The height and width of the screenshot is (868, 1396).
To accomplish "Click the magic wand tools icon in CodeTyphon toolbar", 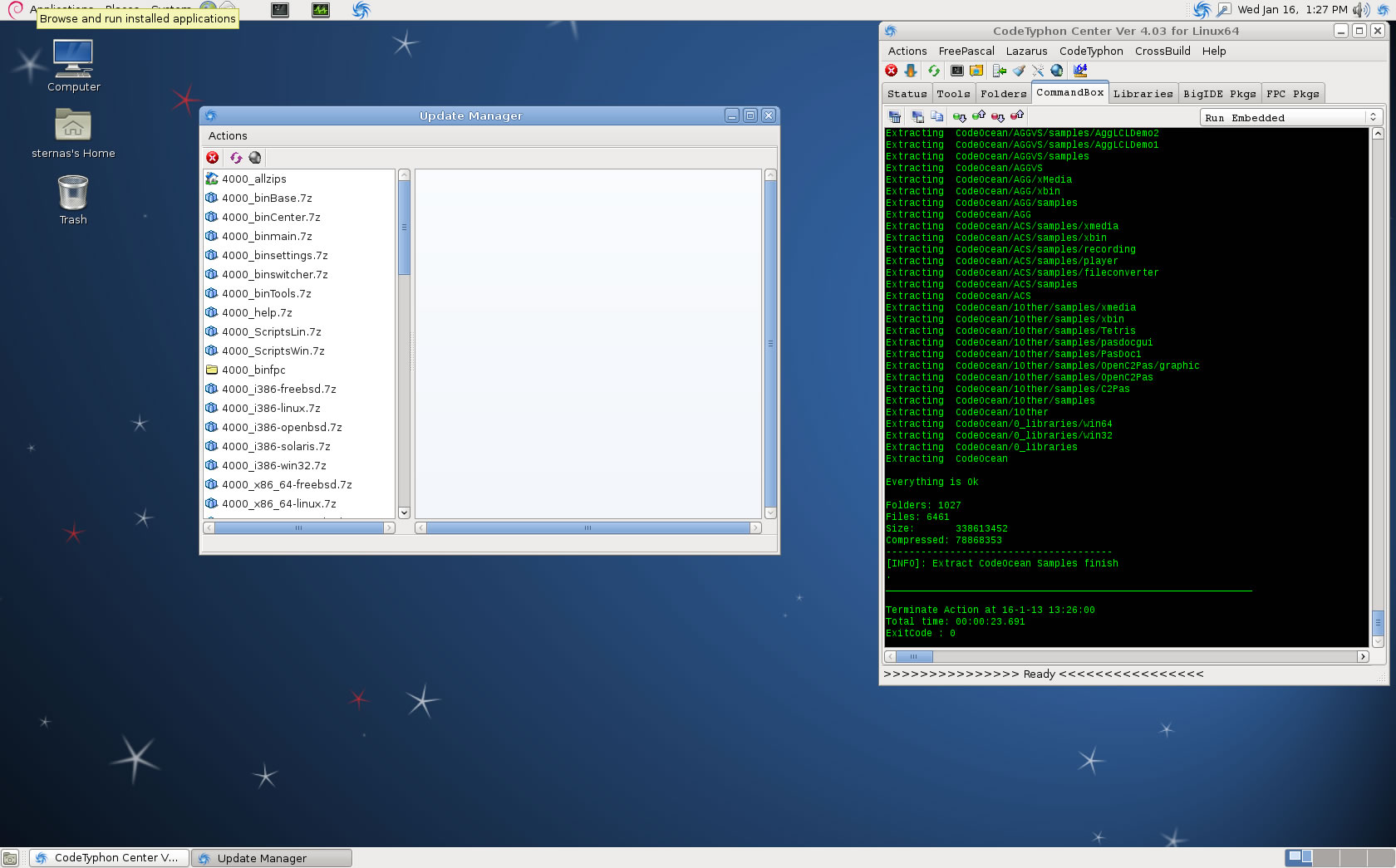I will tap(1038, 71).
